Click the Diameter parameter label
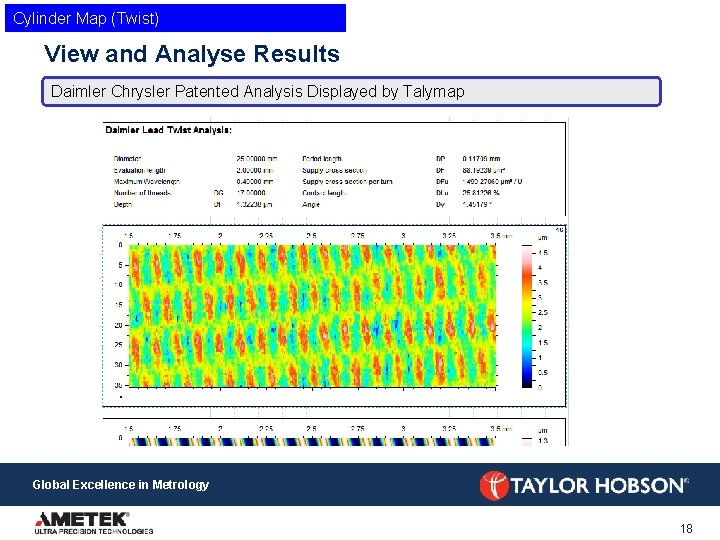 [x=128, y=158]
